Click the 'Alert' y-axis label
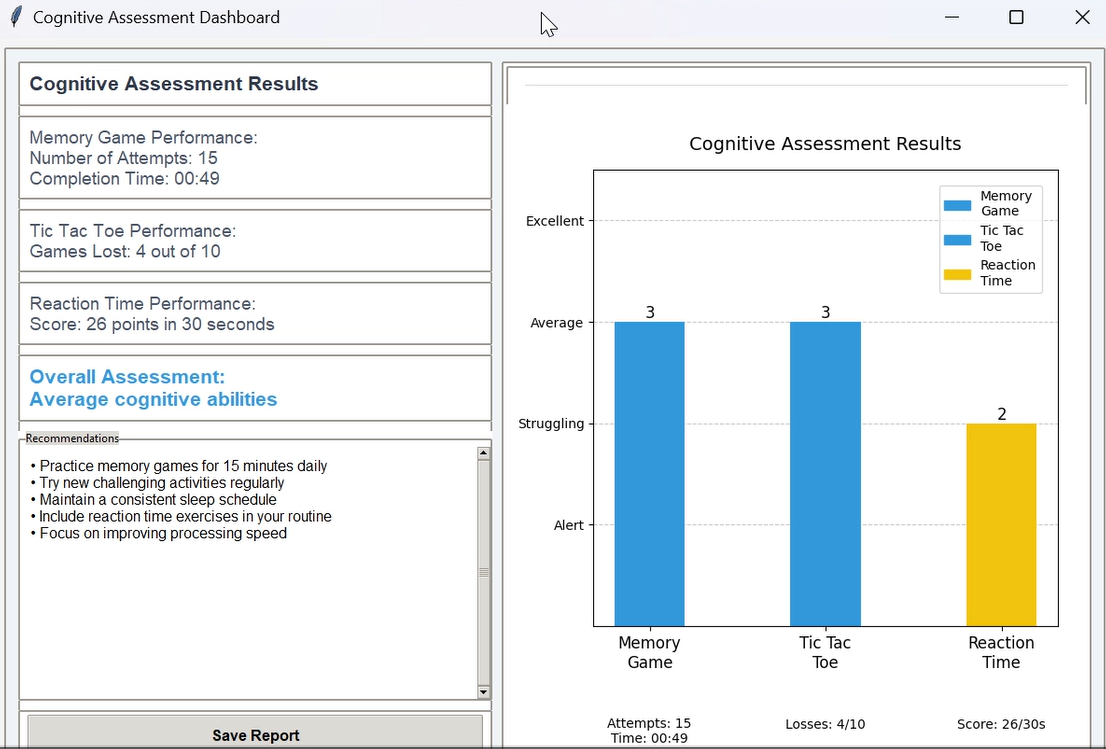Image resolution: width=1106 pixels, height=749 pixels. click(569, 525)
